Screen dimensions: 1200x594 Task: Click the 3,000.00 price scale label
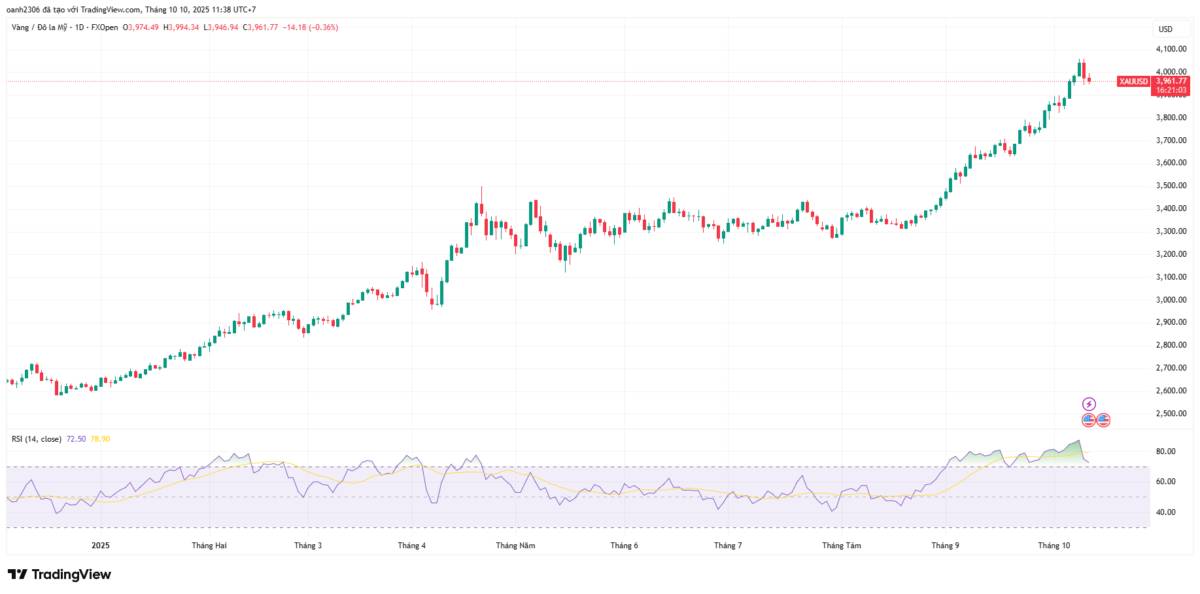click(1169, 299)
